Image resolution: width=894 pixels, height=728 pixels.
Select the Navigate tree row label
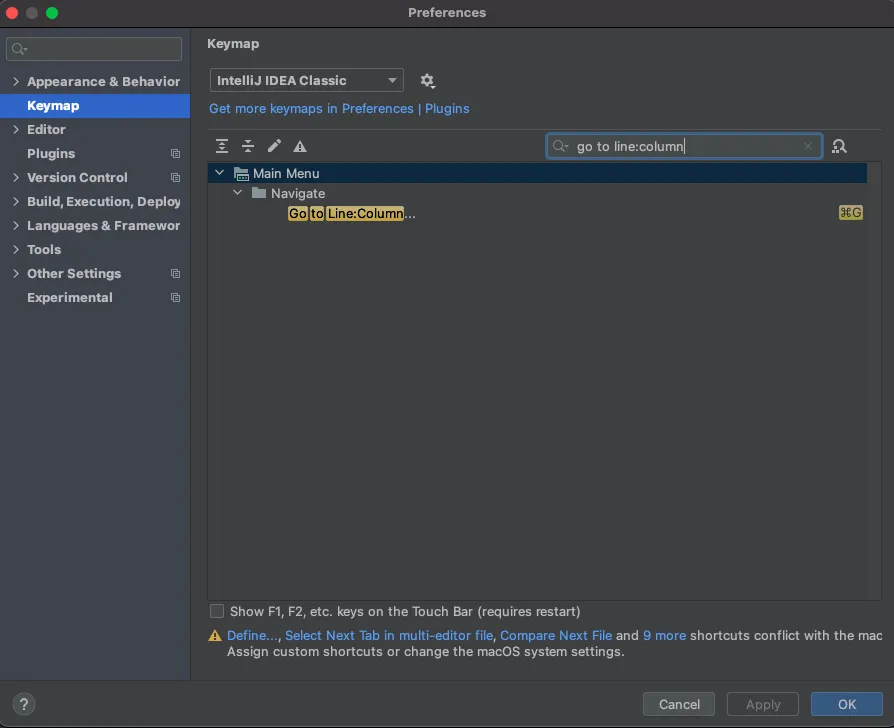(x=298, y=193)
